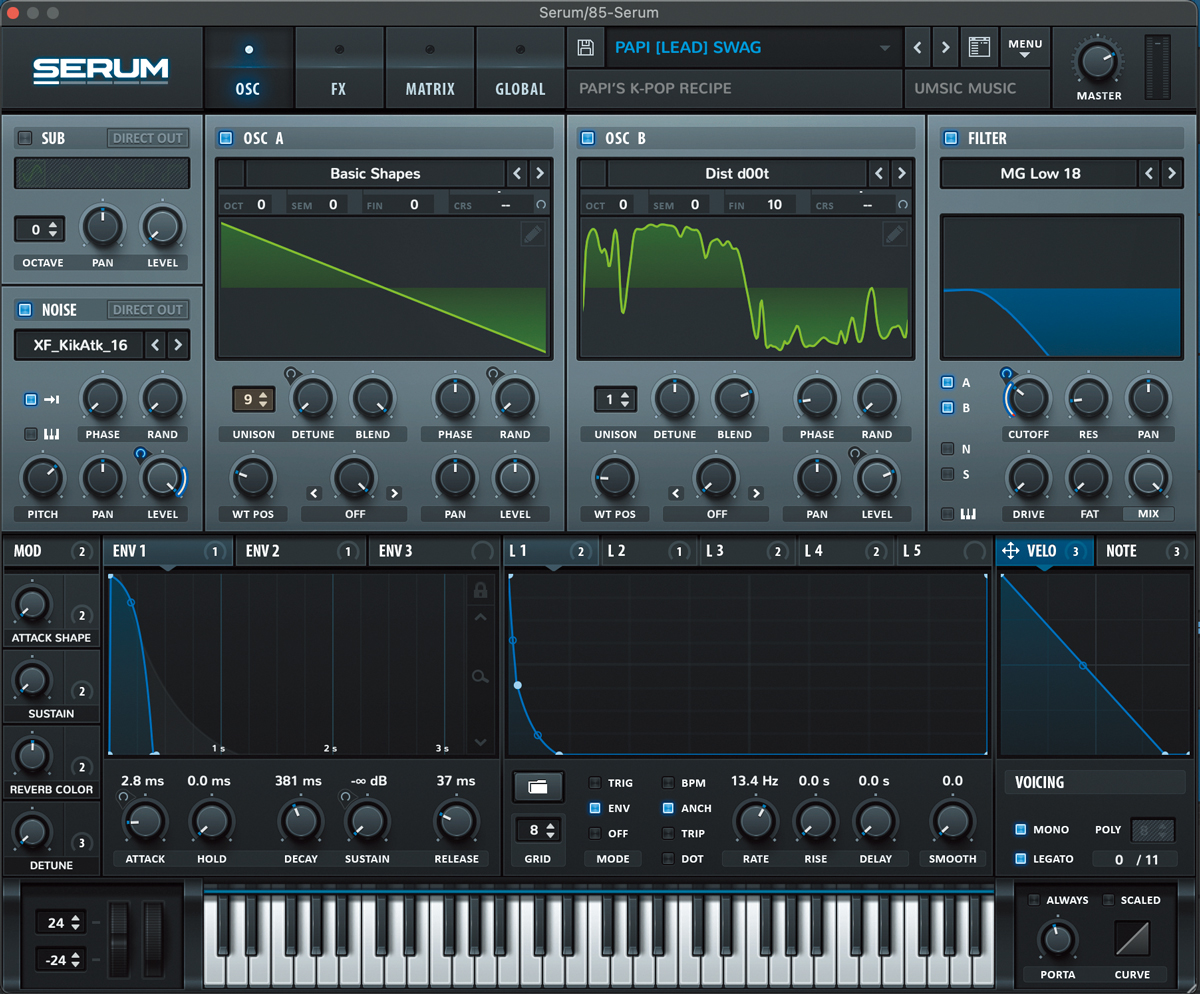Click the filter CUTOFF knob
Screen dimensions: 1200x994
(1028, 399)
